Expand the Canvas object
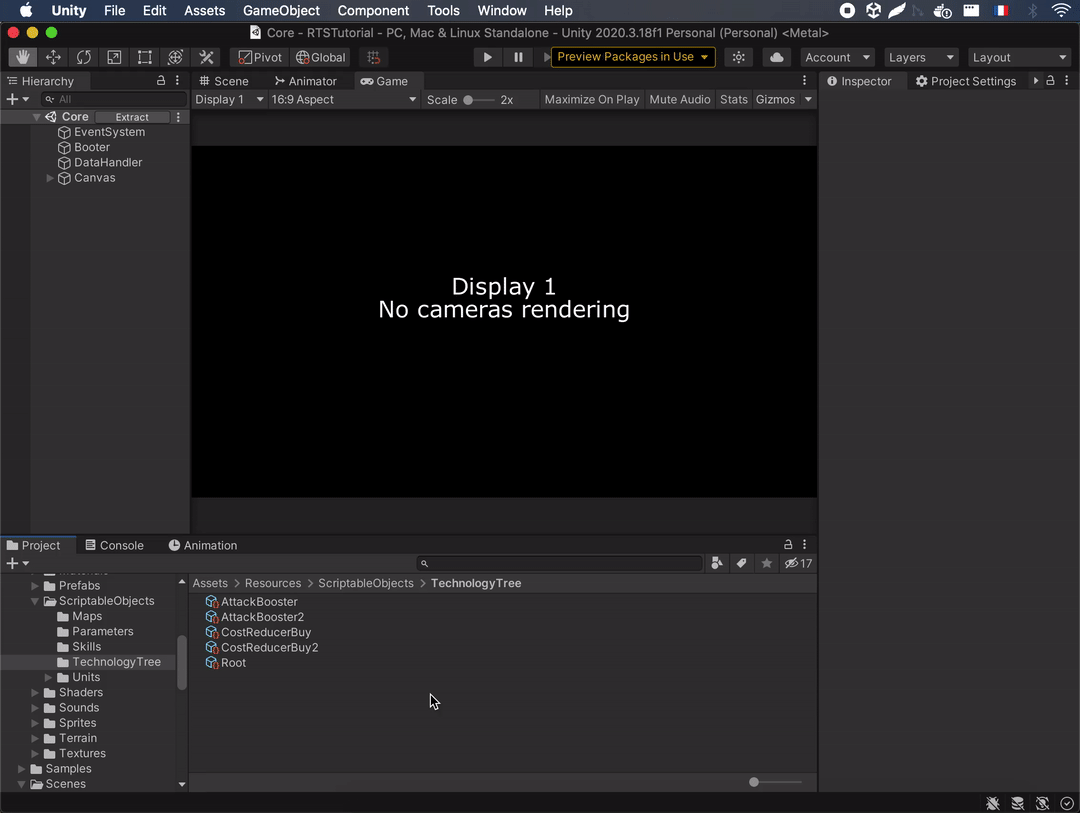 pyautogui.click(x=50, y=178)
